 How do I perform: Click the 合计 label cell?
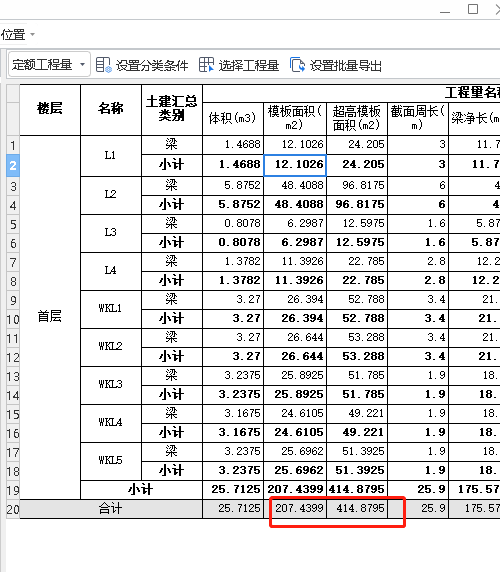pyautogui.click(x=111, y=509)
